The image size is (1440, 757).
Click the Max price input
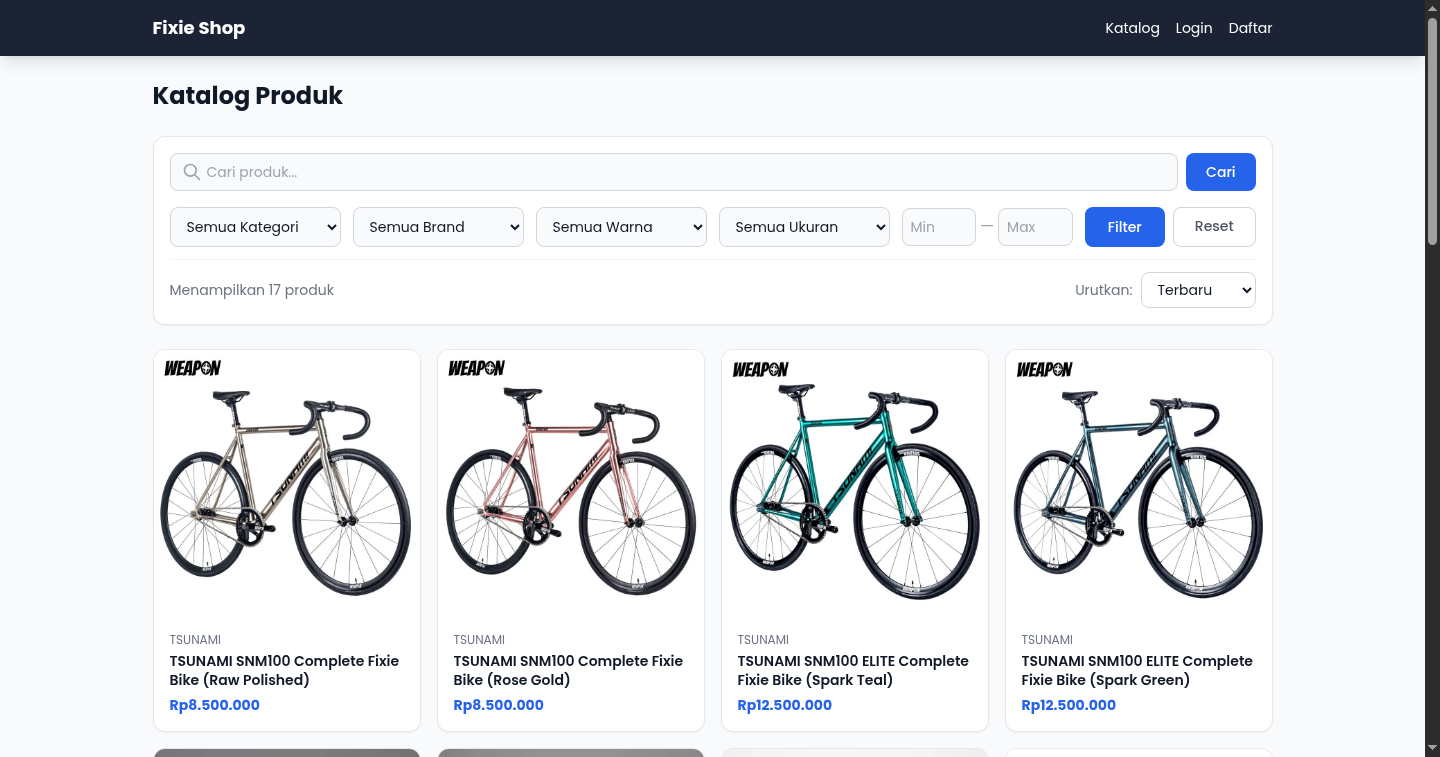1035,227
